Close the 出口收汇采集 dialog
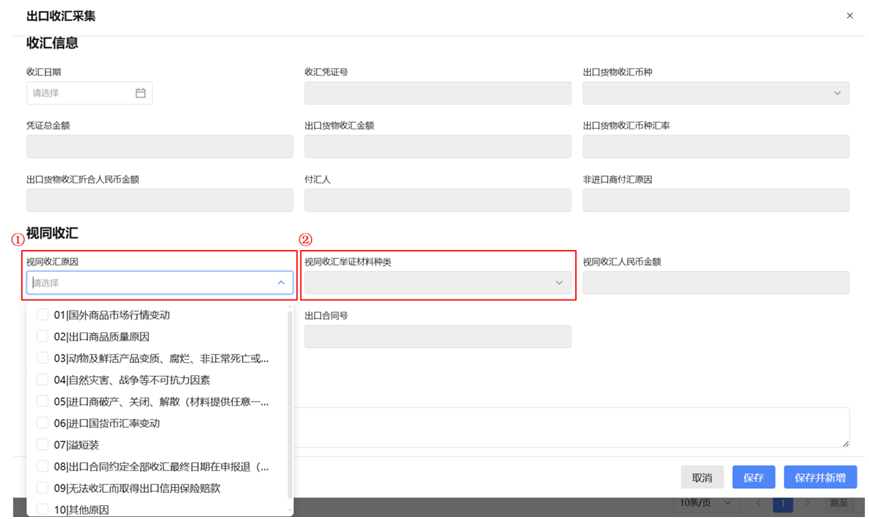The image size is (869, 519). [849, 16]
